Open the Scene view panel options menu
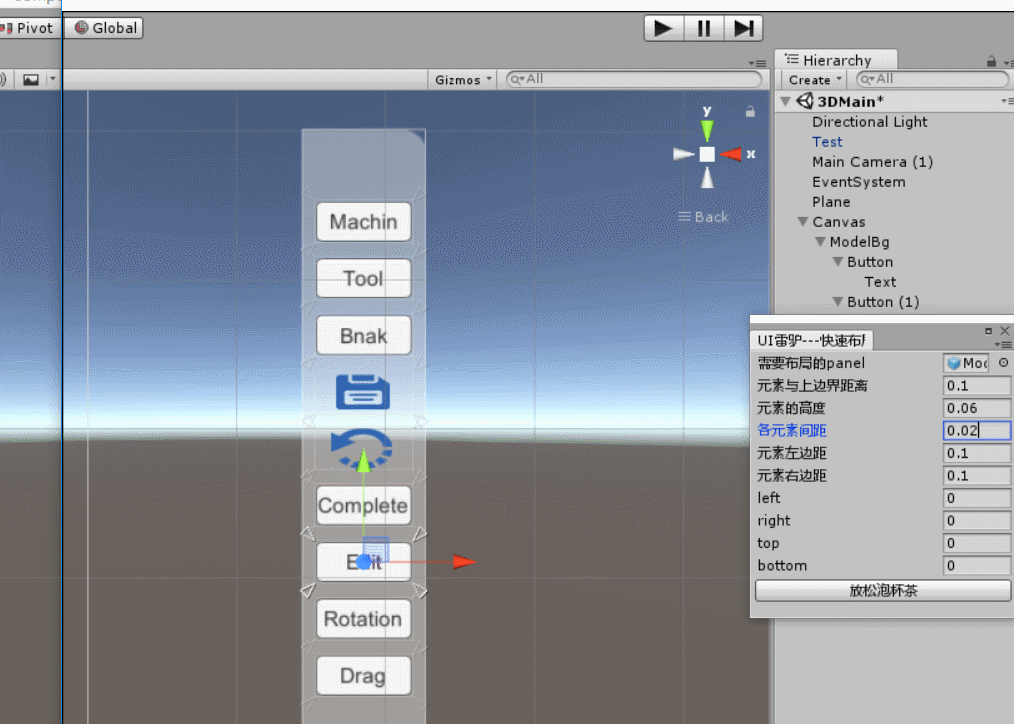Image resolution: width=1014 pixels, height=724 pixels. pos(757,63)
